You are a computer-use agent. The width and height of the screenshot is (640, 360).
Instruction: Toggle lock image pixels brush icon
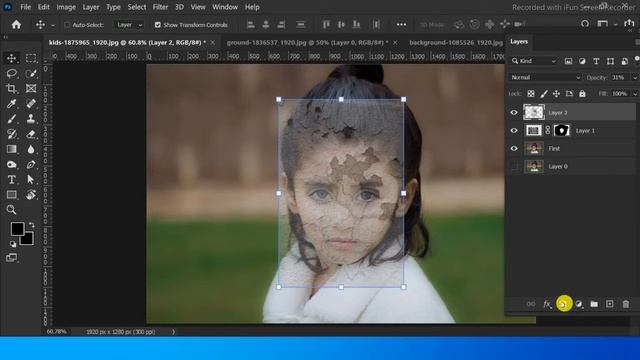(x=544, y=94)
